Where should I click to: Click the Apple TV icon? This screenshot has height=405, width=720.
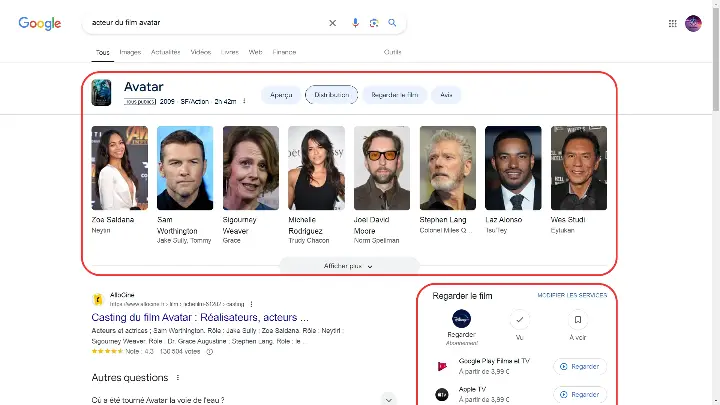pos(442,394)
